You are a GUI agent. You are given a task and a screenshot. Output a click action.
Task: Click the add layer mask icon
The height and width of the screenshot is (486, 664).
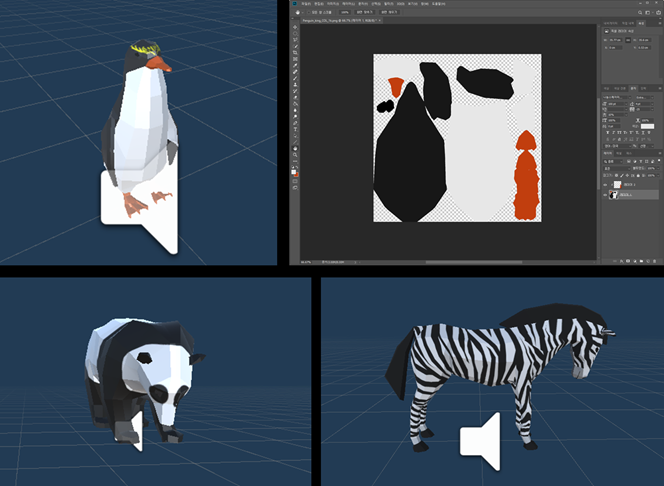coord(628,261)
